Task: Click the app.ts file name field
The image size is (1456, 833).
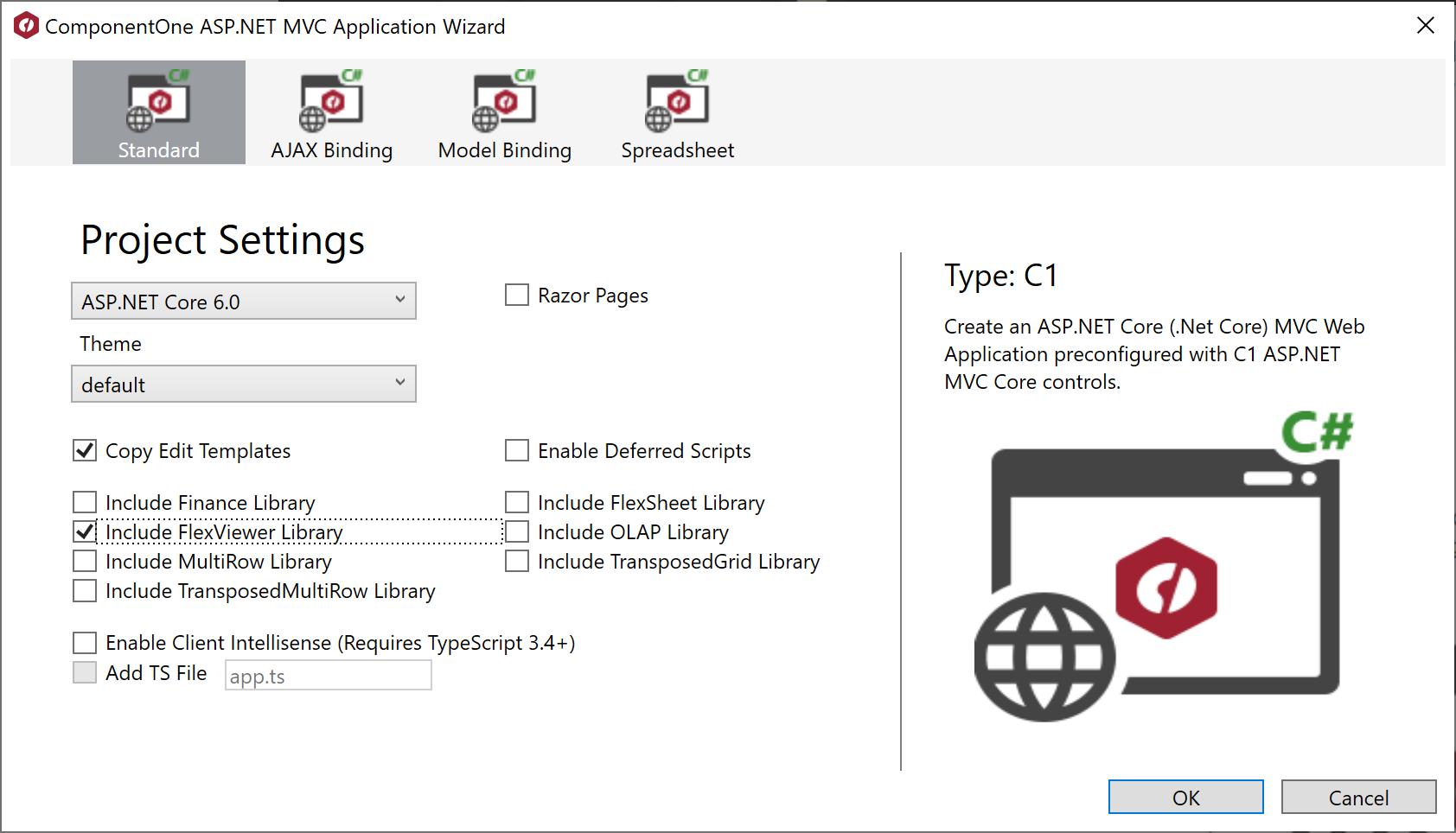Action: tap(329, 676)
